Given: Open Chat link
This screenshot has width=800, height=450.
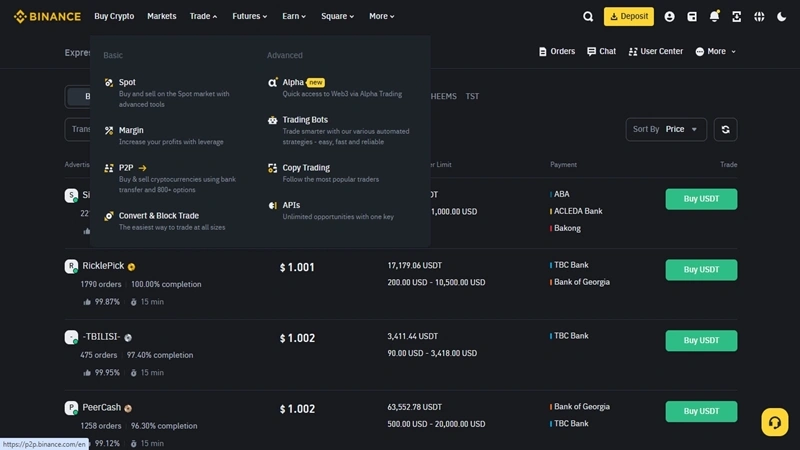Looking at the screenshot, I should pos(601,52).
